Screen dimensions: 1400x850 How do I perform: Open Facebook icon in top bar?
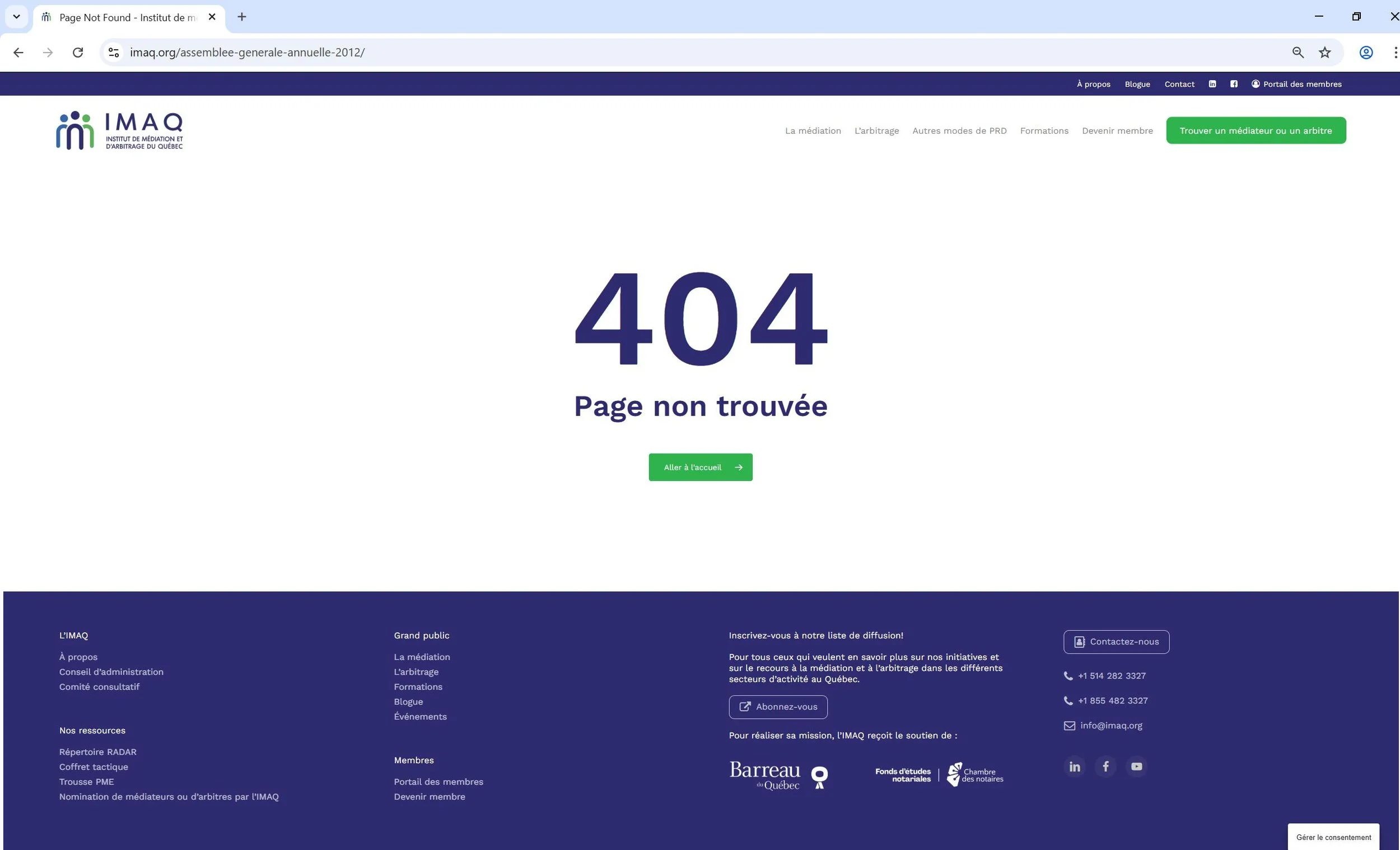[1234, 84]
